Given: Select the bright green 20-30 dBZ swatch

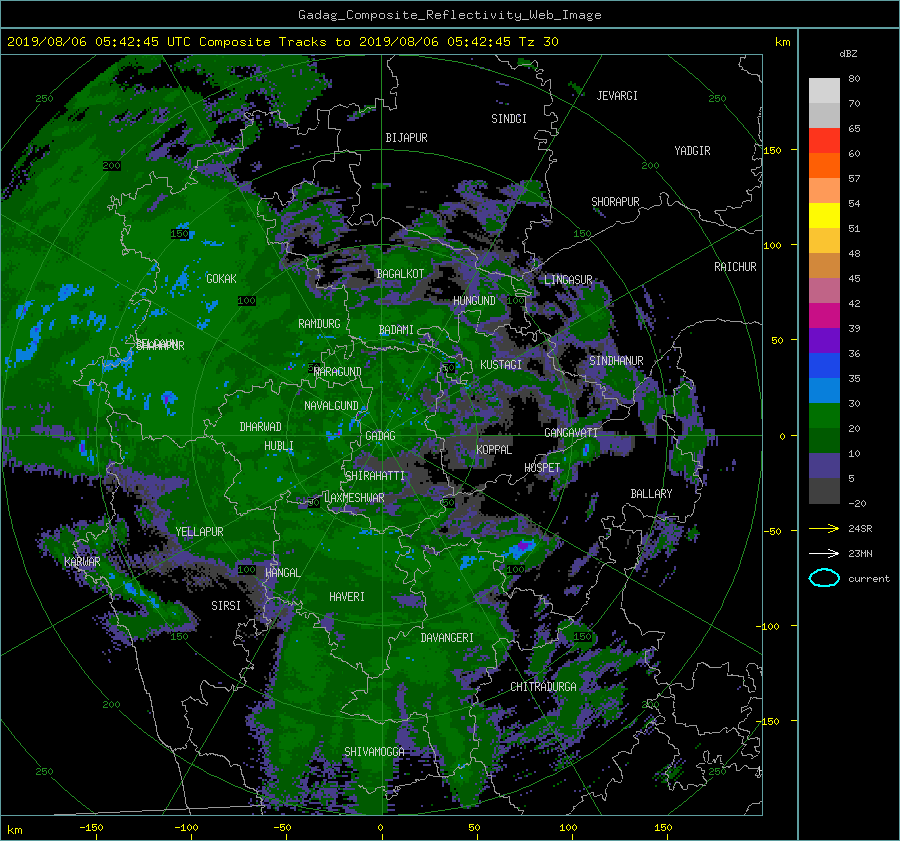Looking at the screenshot, I should [824, 416].
